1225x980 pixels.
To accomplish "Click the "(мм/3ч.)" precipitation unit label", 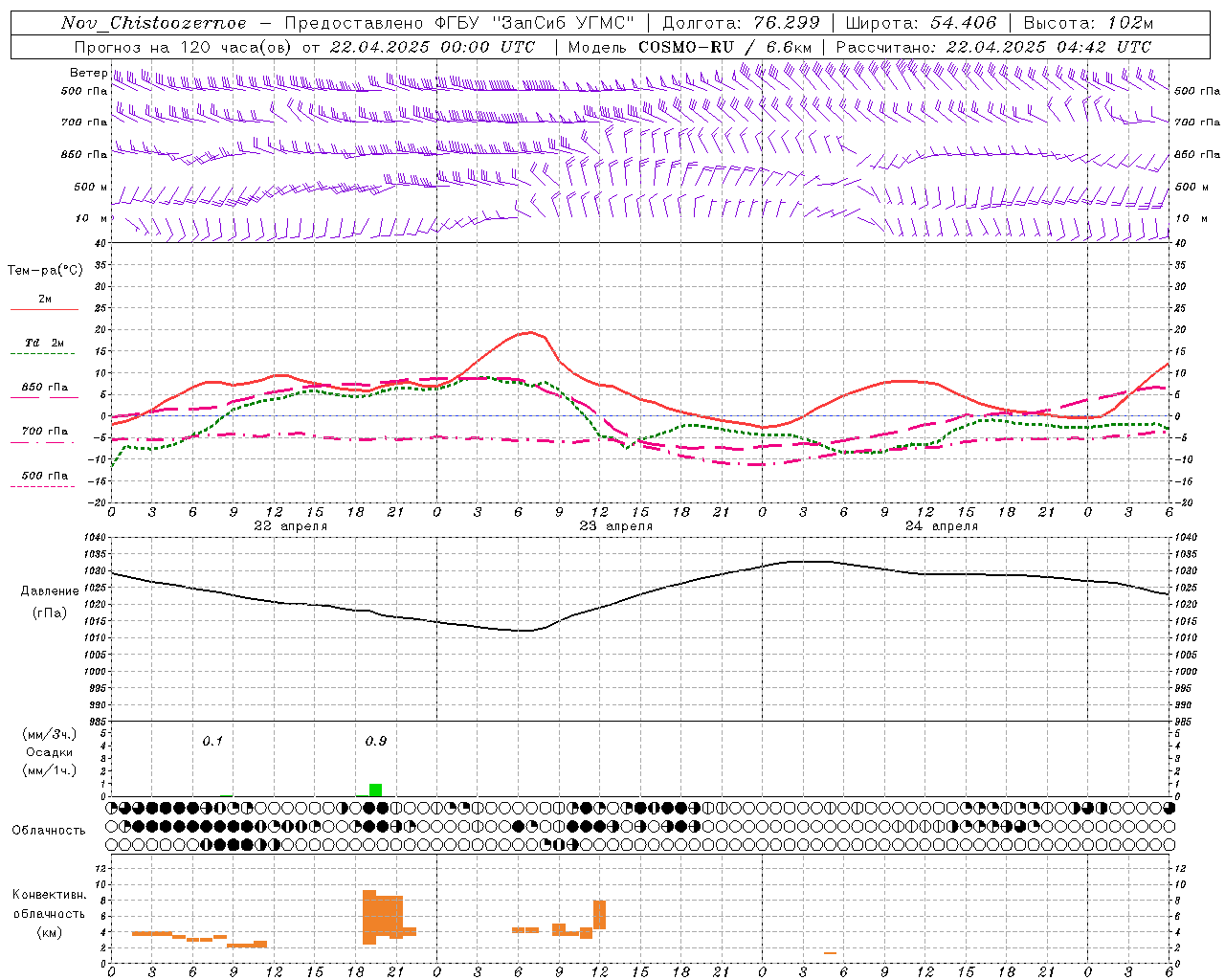I will tap(50, 734).
